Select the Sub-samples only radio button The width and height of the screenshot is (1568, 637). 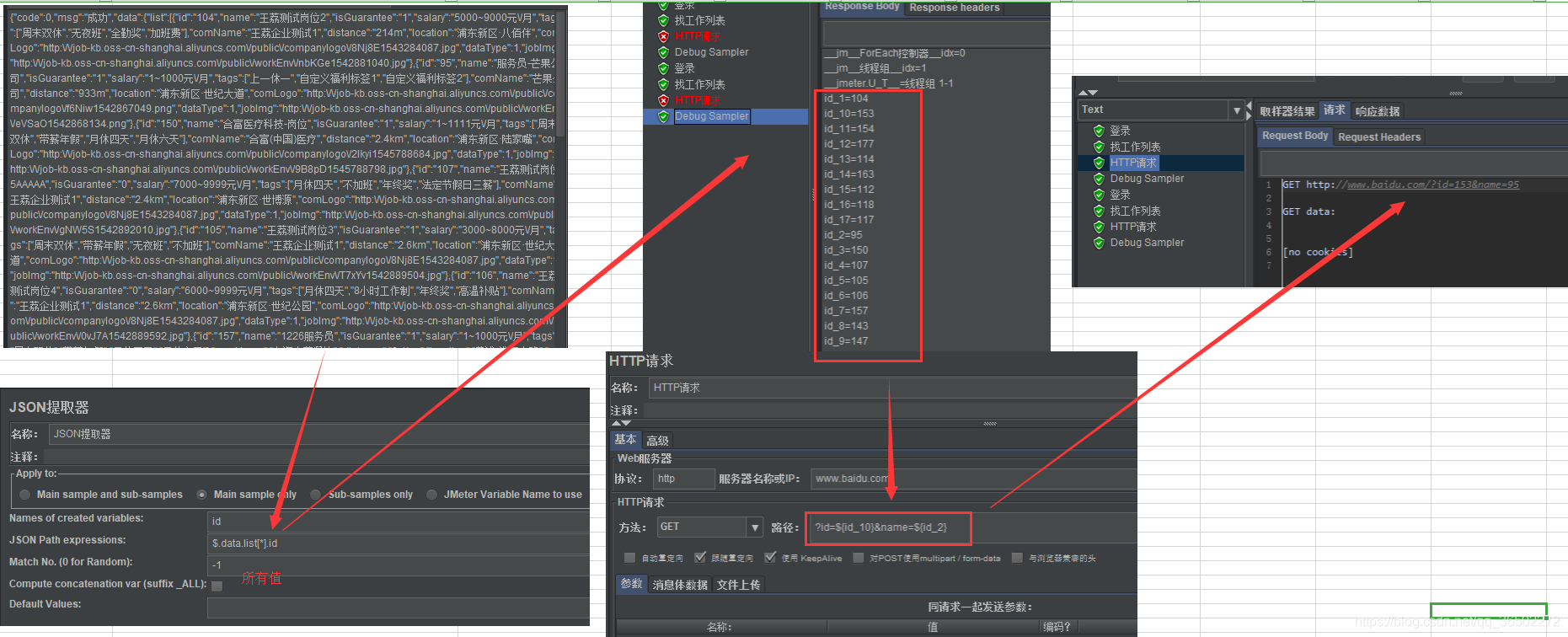[x=315, y=495]
